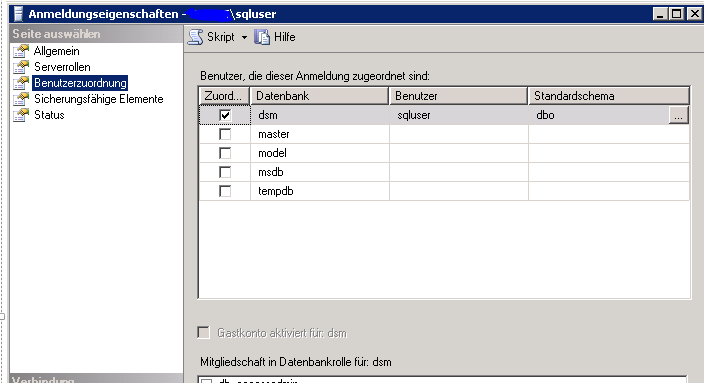Select the Status page
Screen dimensions: 704x383
pyautogui.click(x=49, y=115)
